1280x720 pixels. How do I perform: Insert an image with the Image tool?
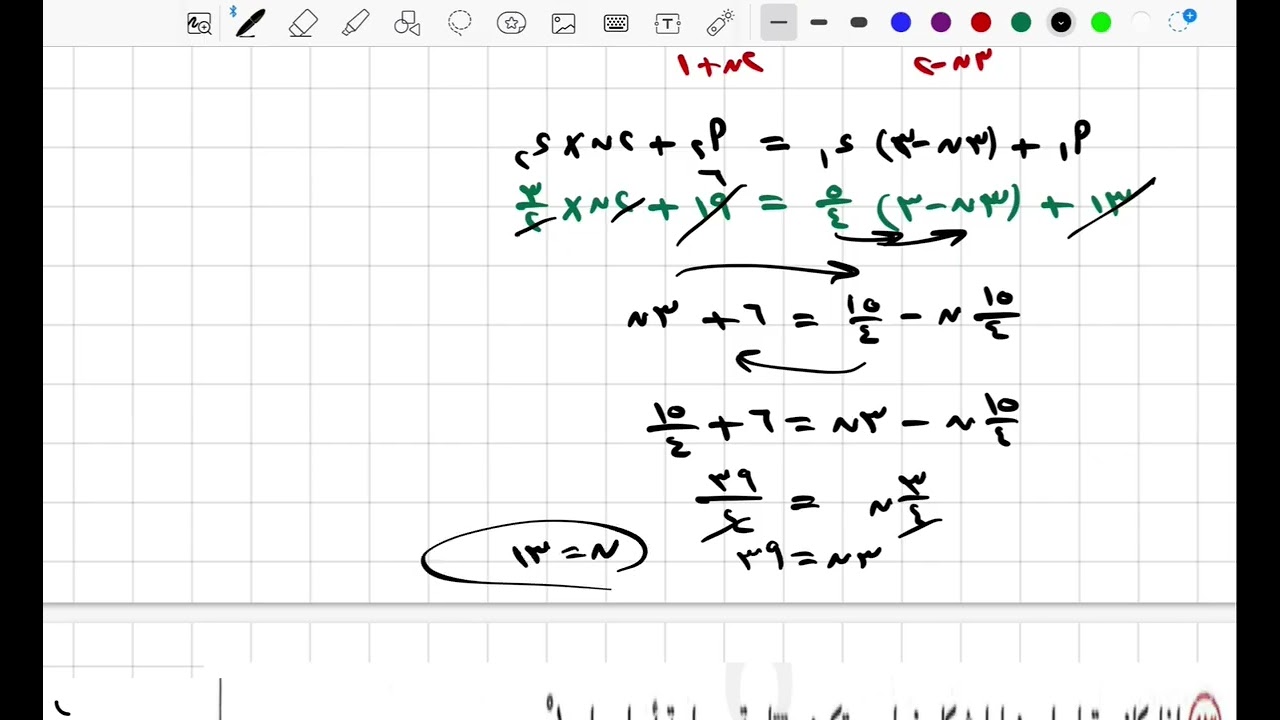pyautogui.click(x=563, y=23)
